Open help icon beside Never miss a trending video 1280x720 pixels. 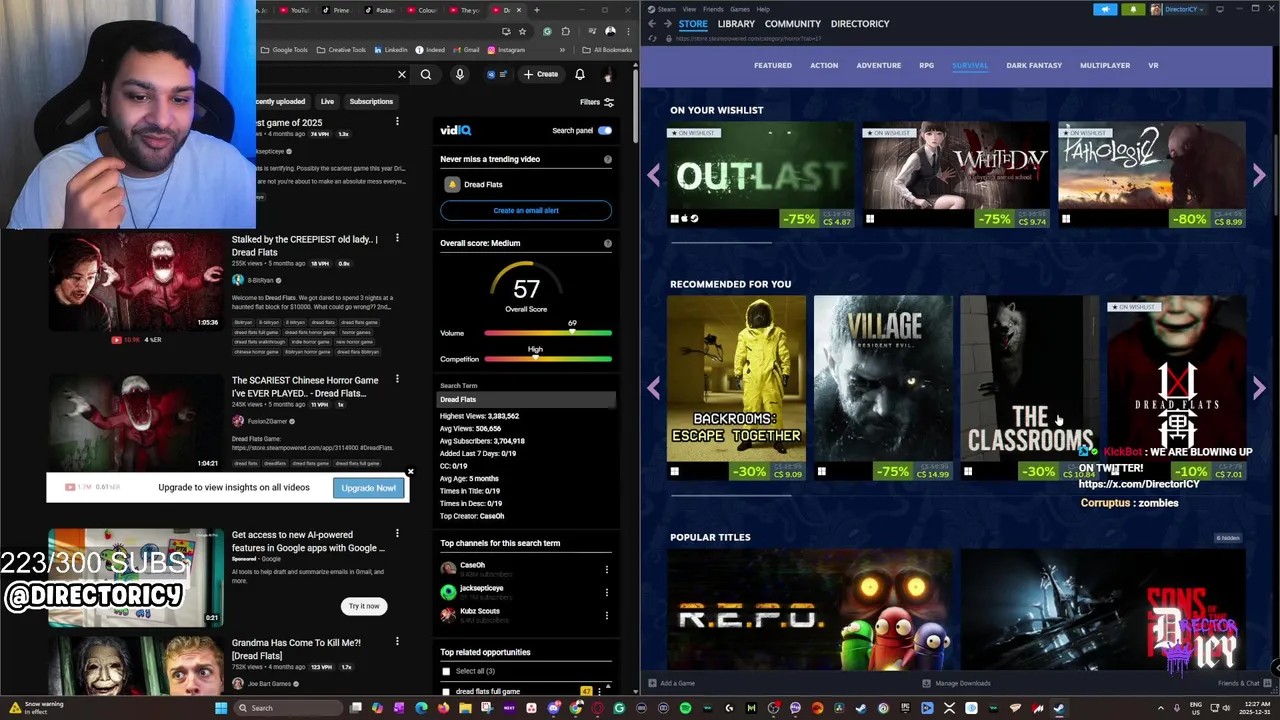pos(607,159)
